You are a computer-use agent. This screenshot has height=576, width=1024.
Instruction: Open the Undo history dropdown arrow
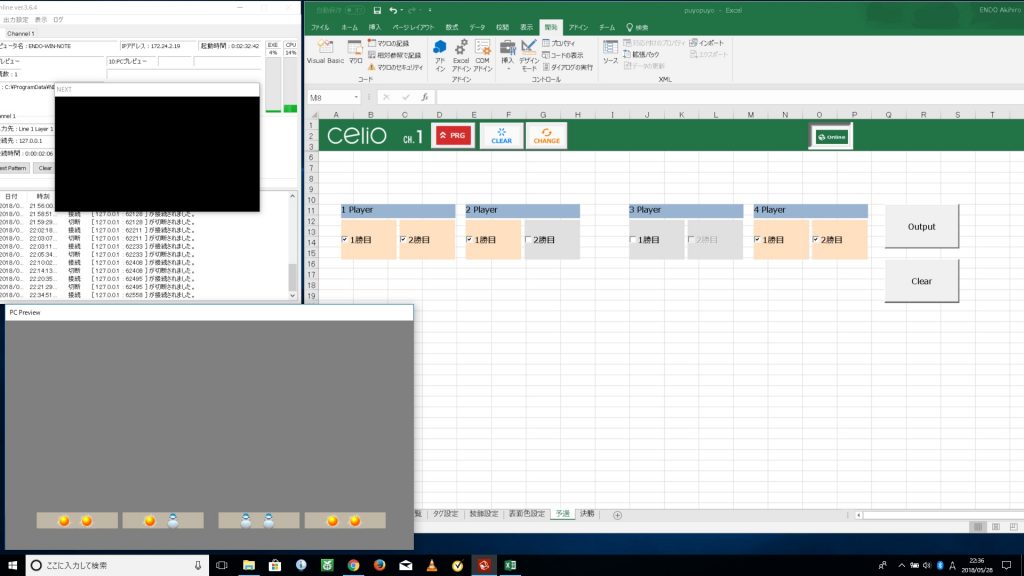(x=402, y=10)
